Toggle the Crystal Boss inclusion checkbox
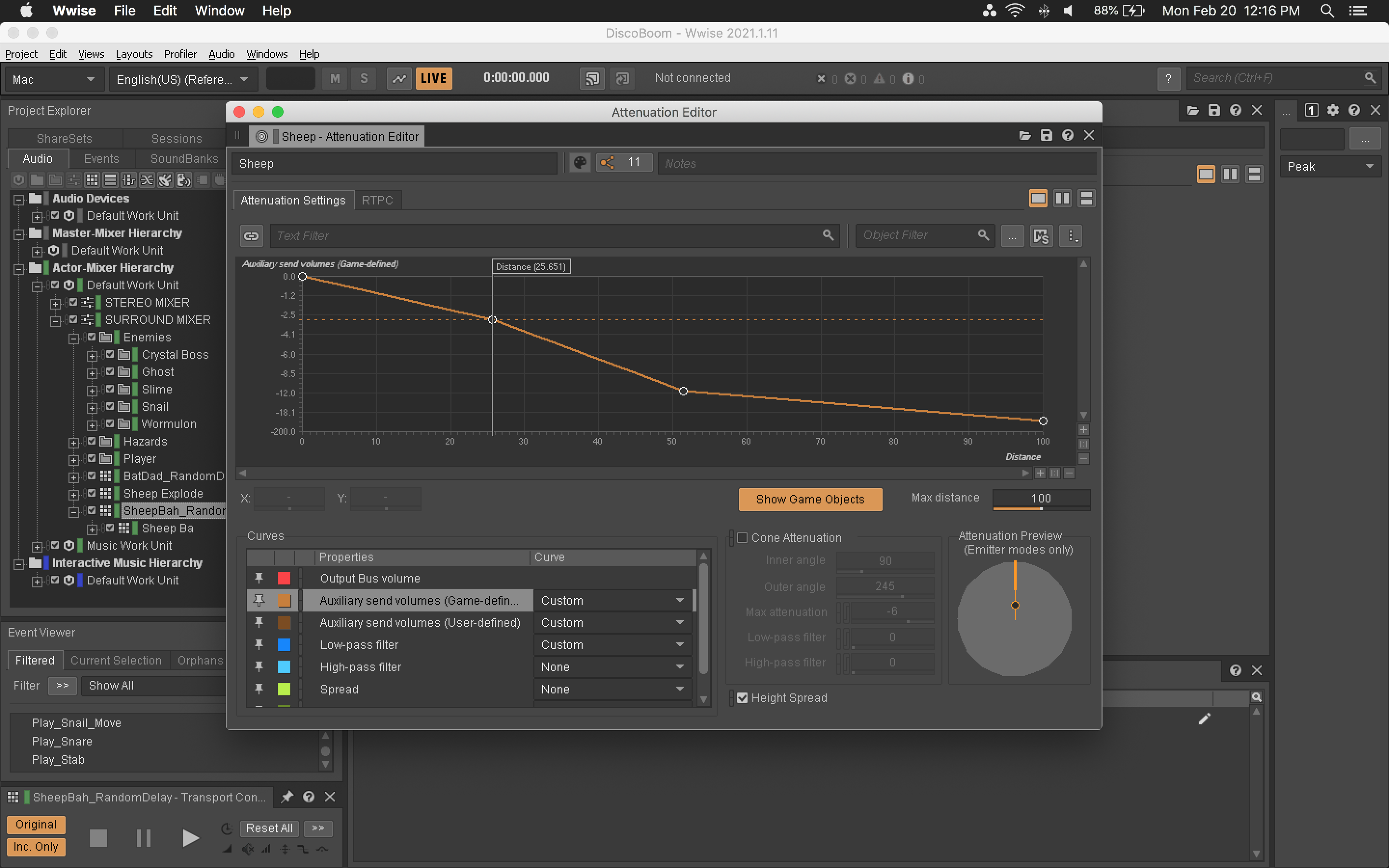The height and width of the screenshot is (868, 1389). 110,354
